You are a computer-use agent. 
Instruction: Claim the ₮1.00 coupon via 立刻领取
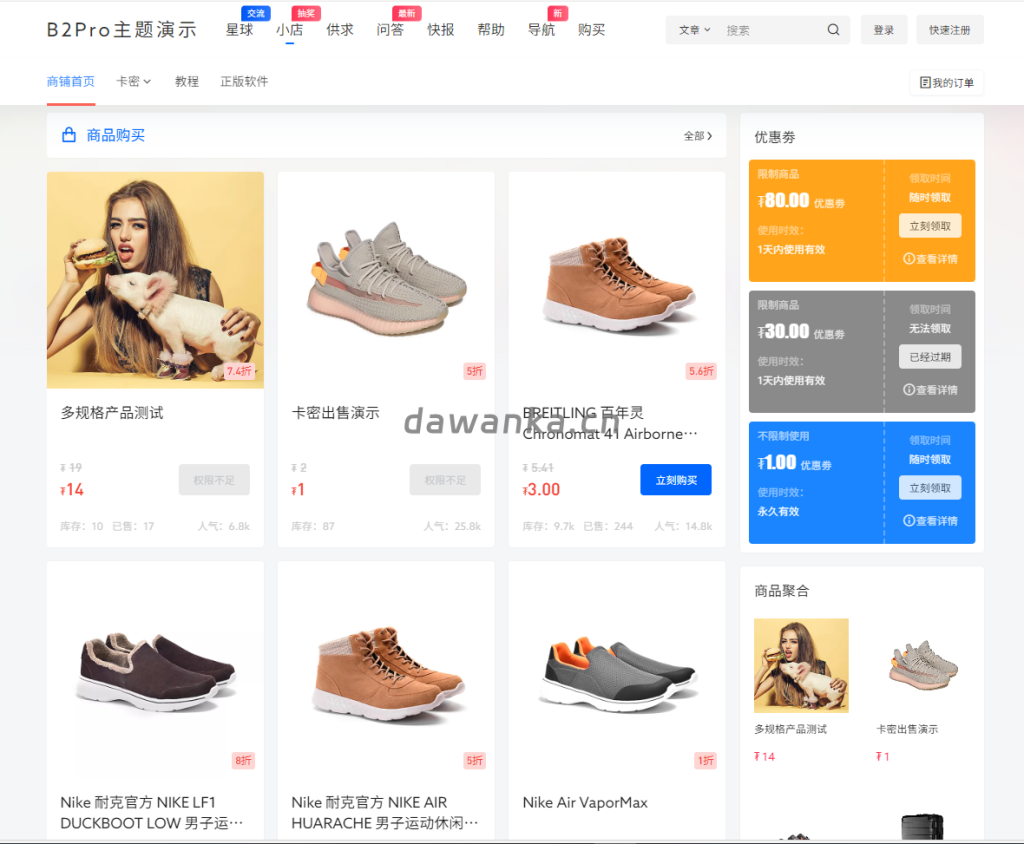[930, 488]
